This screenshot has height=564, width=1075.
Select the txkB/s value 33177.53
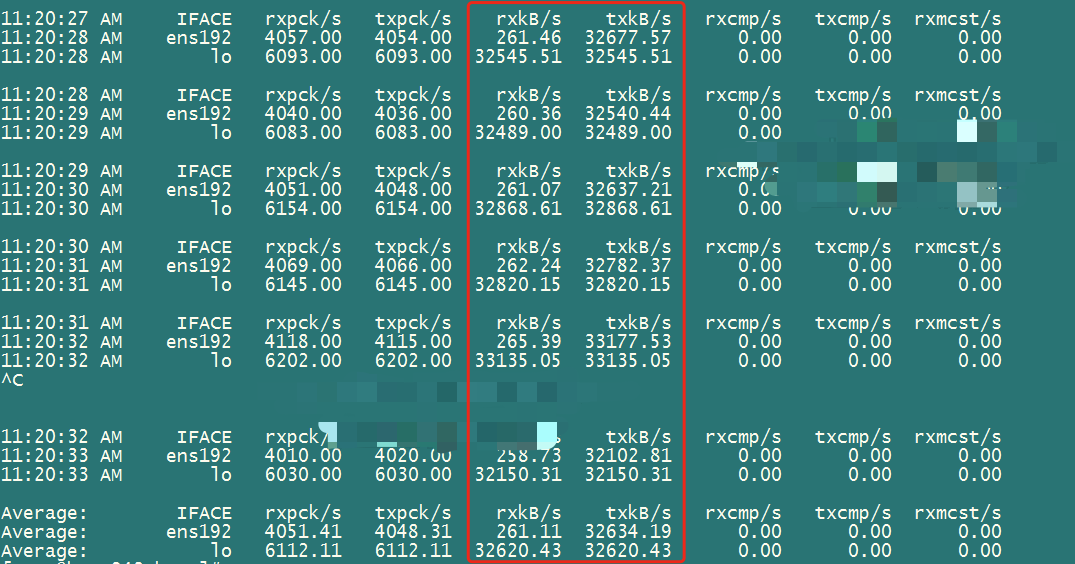pyautogui.click(x=627, y=342)
